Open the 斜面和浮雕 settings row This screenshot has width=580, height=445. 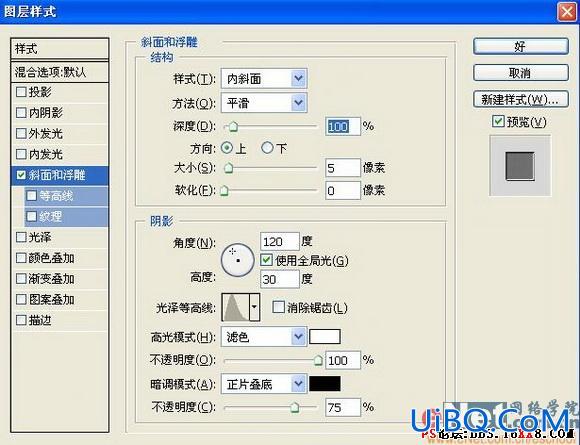[x=60, y=175]
